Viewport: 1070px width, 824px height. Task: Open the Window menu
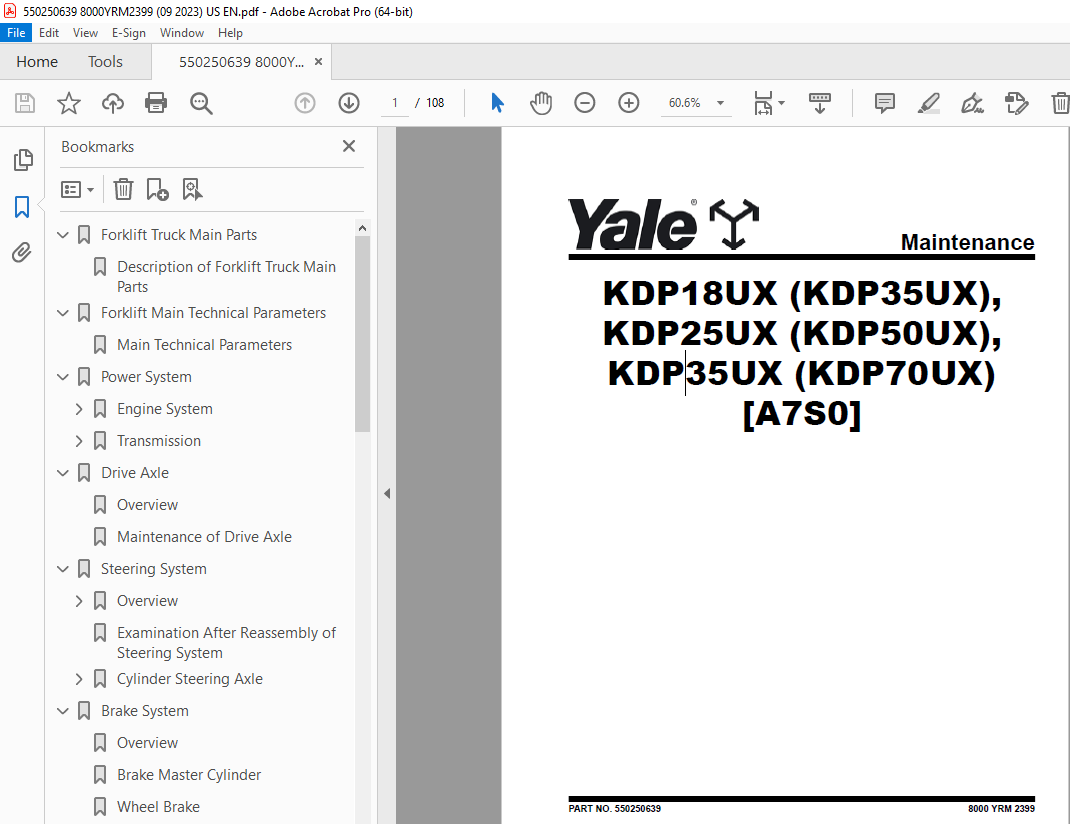tap(182, 33)
